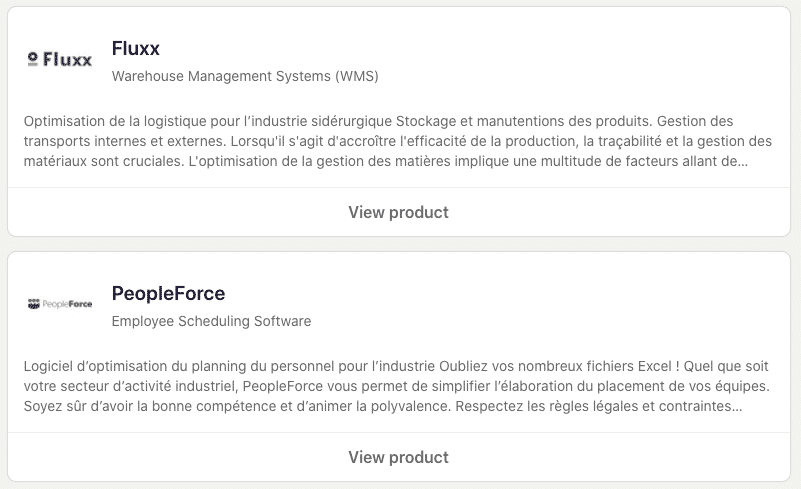
Task: Click the bold Fluxx wordmark in the logo
Action: pos(67,59)
